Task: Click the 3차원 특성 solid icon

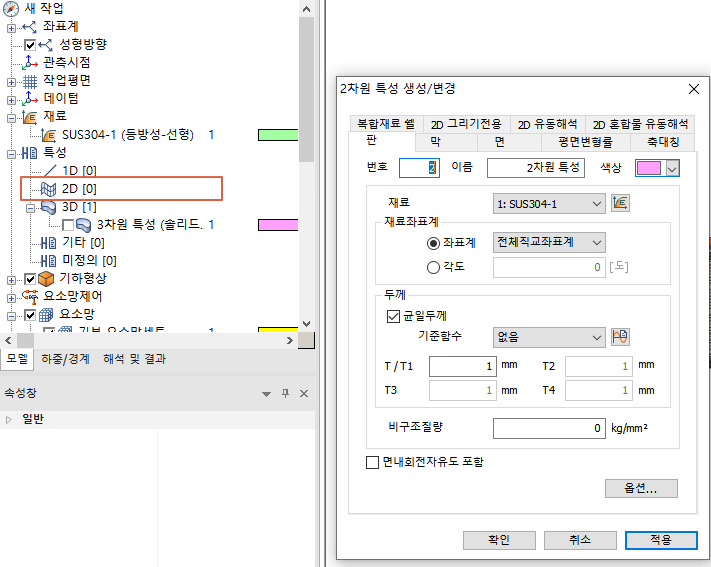Action: coord(83,225)
